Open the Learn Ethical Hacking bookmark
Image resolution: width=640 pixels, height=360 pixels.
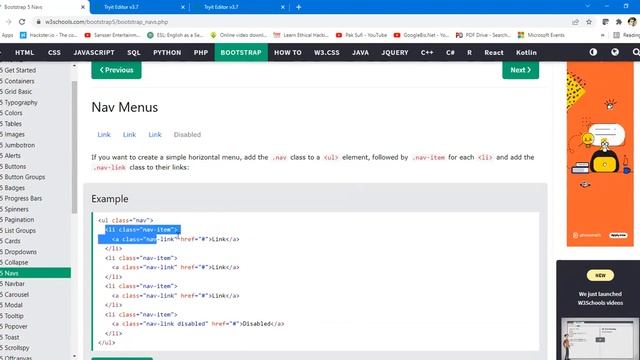point(301,35)
